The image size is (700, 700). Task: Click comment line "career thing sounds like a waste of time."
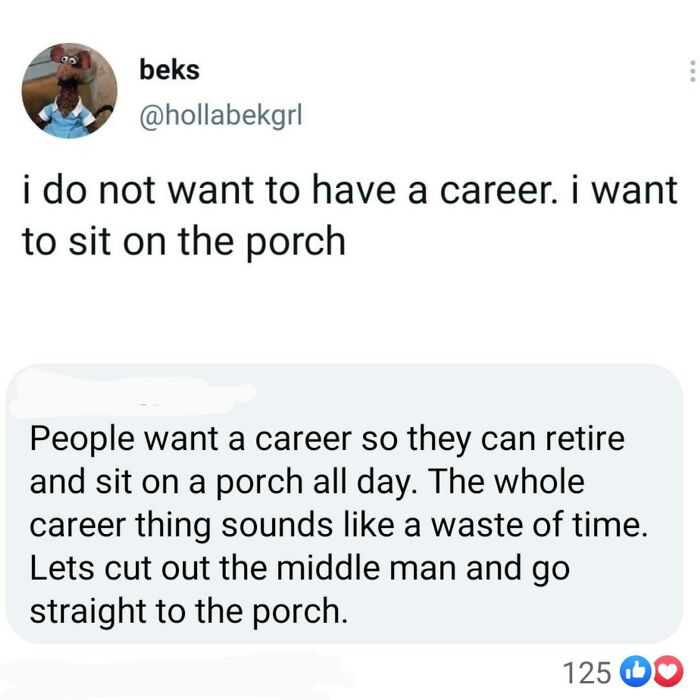point(338,525)
